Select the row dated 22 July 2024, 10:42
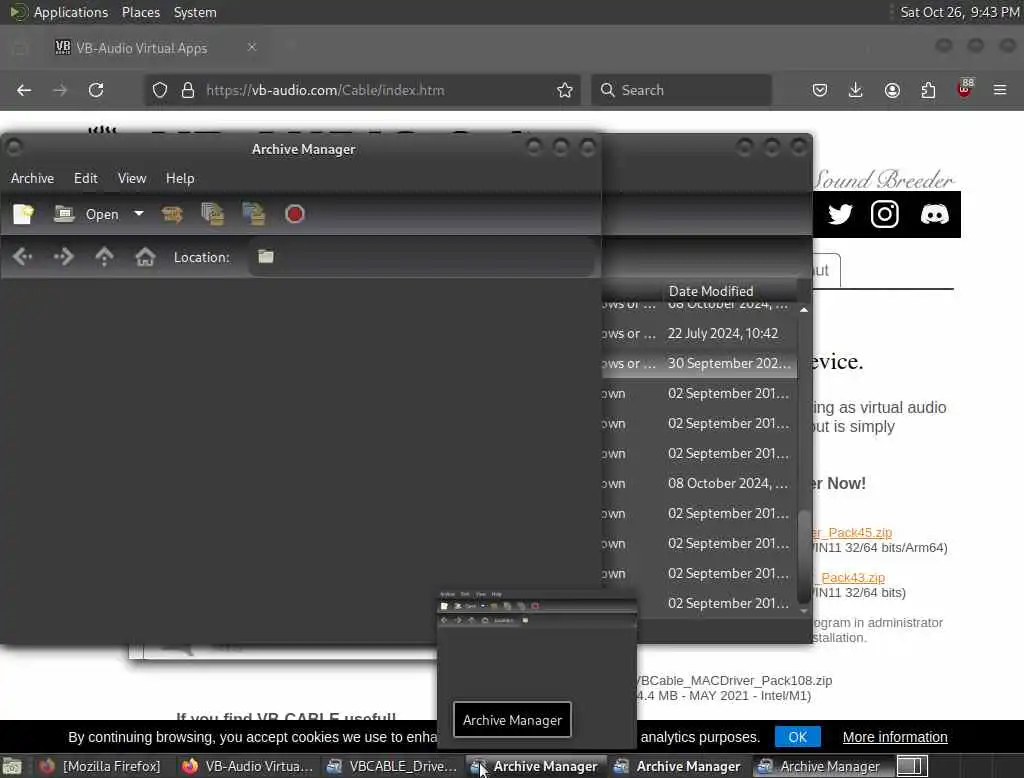This screenshot has width=1024, height=778. coord(699,333)
